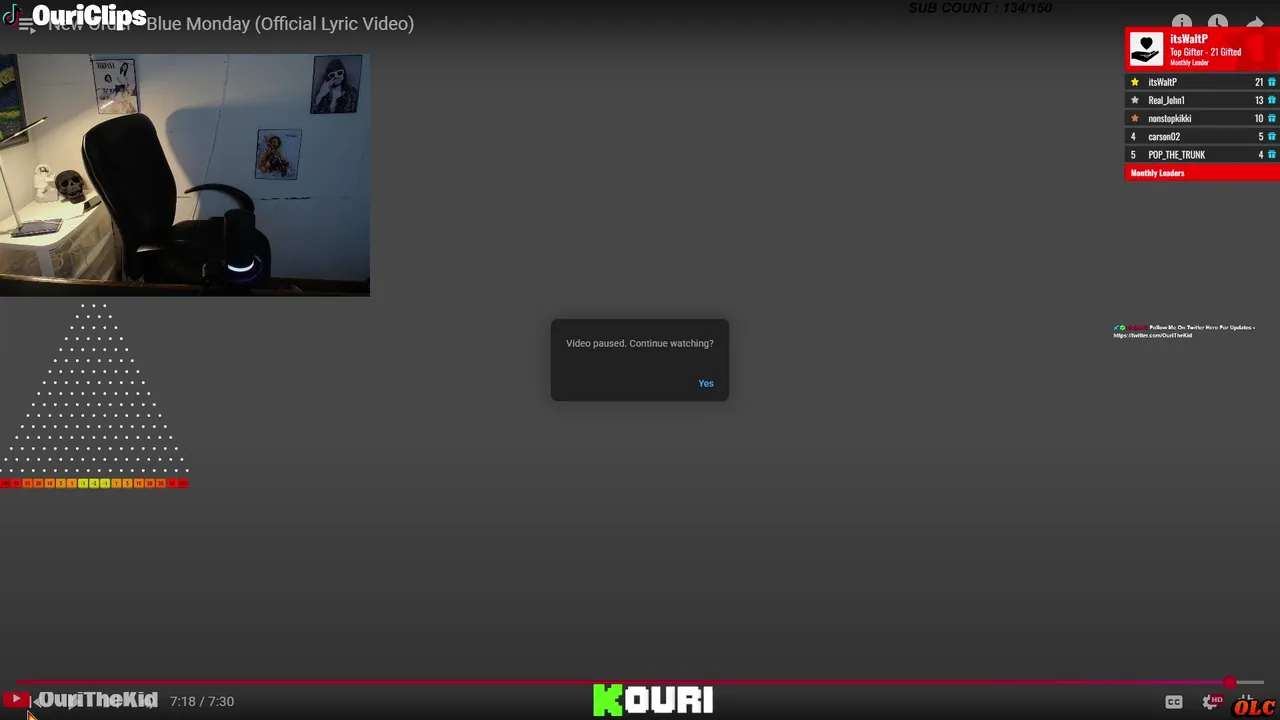Click the 7:18 / 7:30 time display
The width and height of the screenshot is (1280, 720).
pos(202,701)
